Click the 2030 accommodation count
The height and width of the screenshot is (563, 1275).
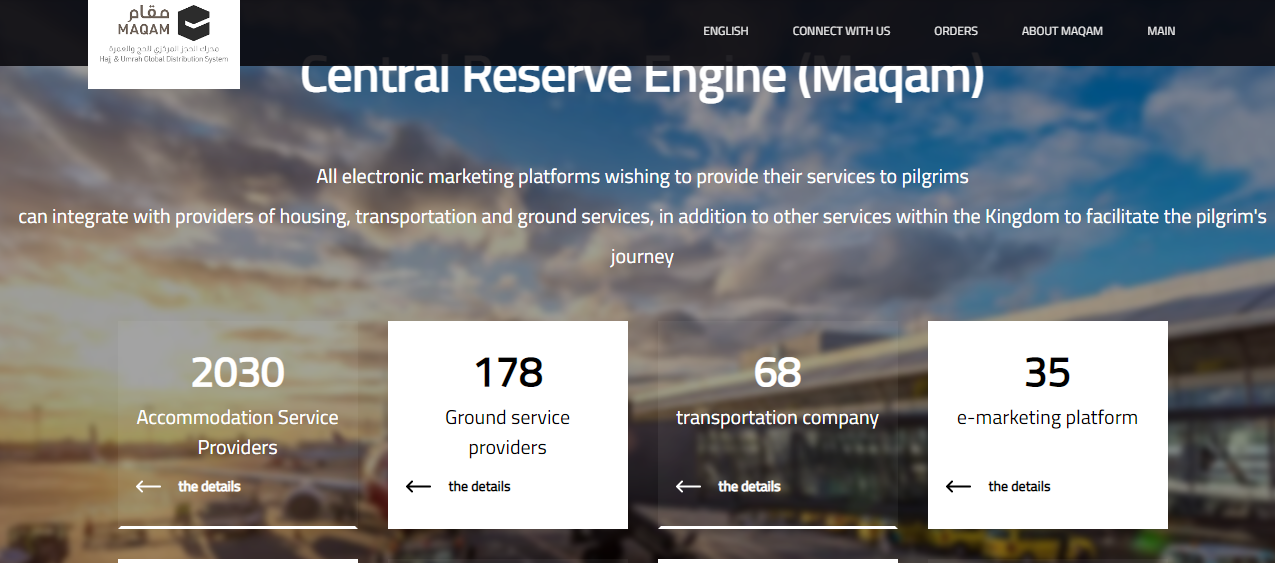tap(238, 373)
